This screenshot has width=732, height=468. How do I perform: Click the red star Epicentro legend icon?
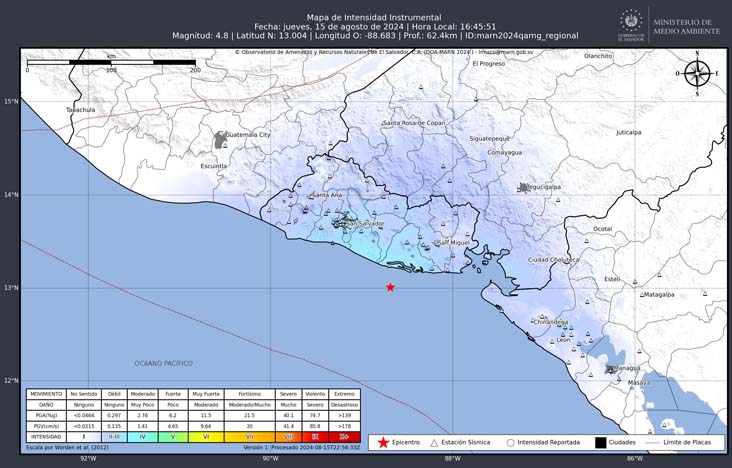coord(382,442)
